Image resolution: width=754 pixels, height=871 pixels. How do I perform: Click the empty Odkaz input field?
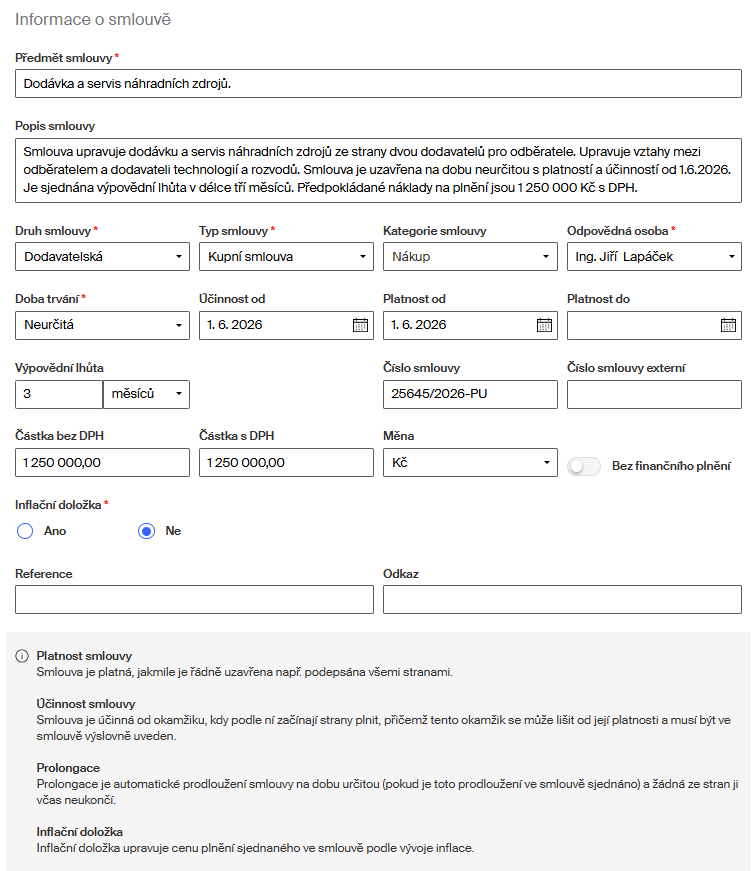pyautogui.click(x=562, y=599)
